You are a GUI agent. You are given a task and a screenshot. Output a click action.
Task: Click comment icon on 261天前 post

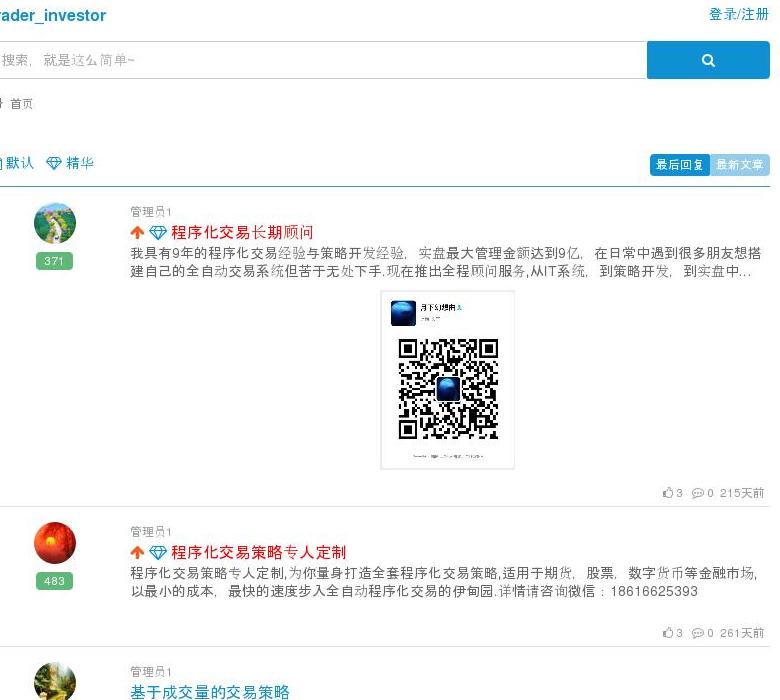point(698,633)
